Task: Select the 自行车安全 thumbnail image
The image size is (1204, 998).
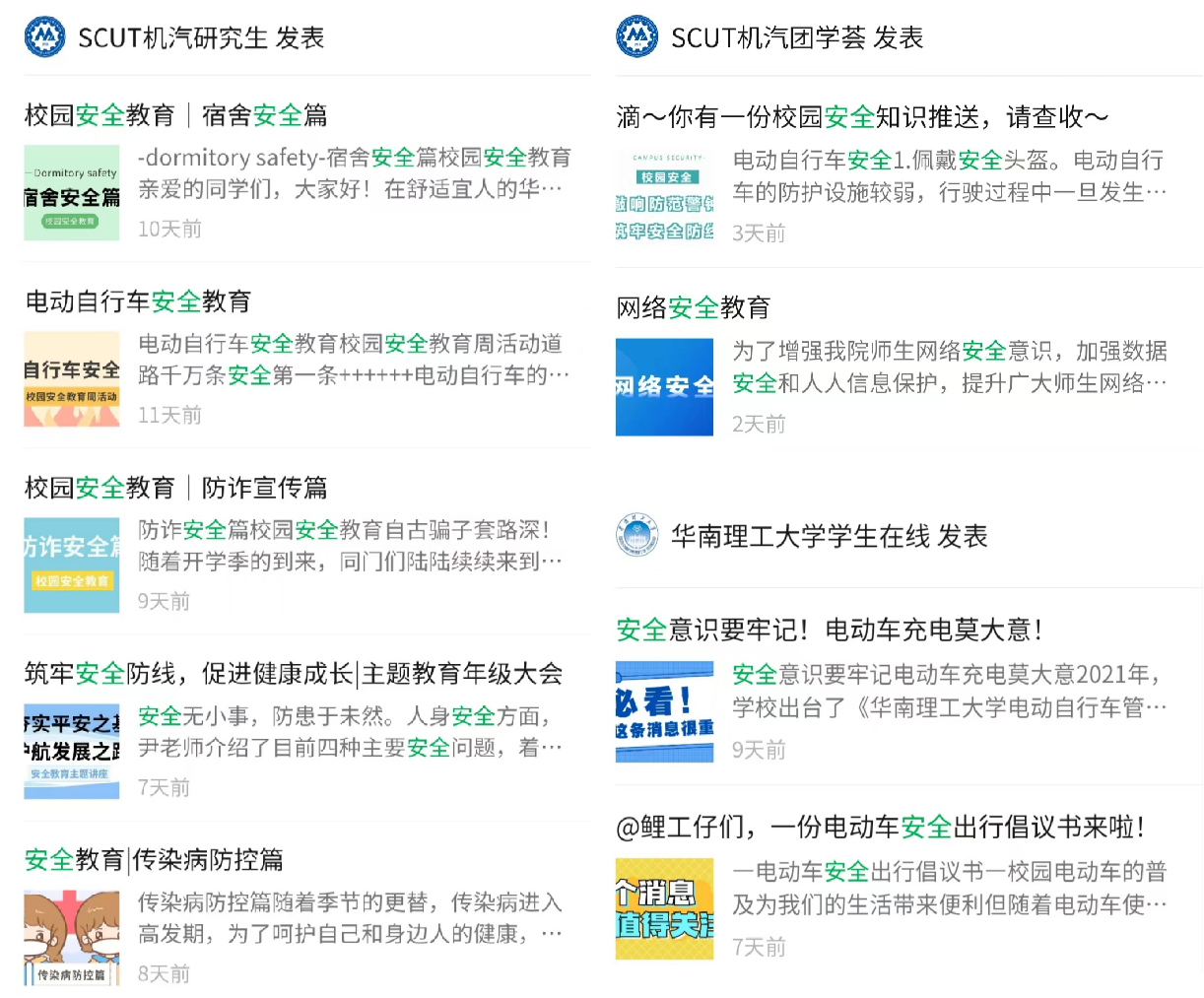Action: point(72,379)
